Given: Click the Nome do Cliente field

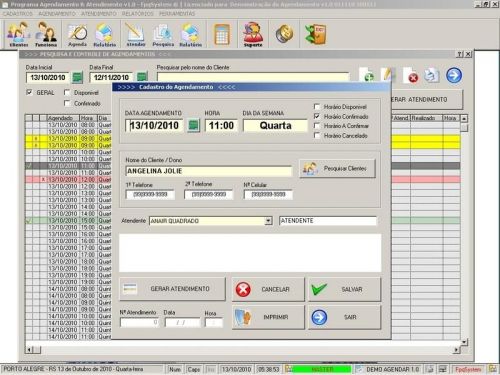Looking at the screenshot, I should 209,171.
